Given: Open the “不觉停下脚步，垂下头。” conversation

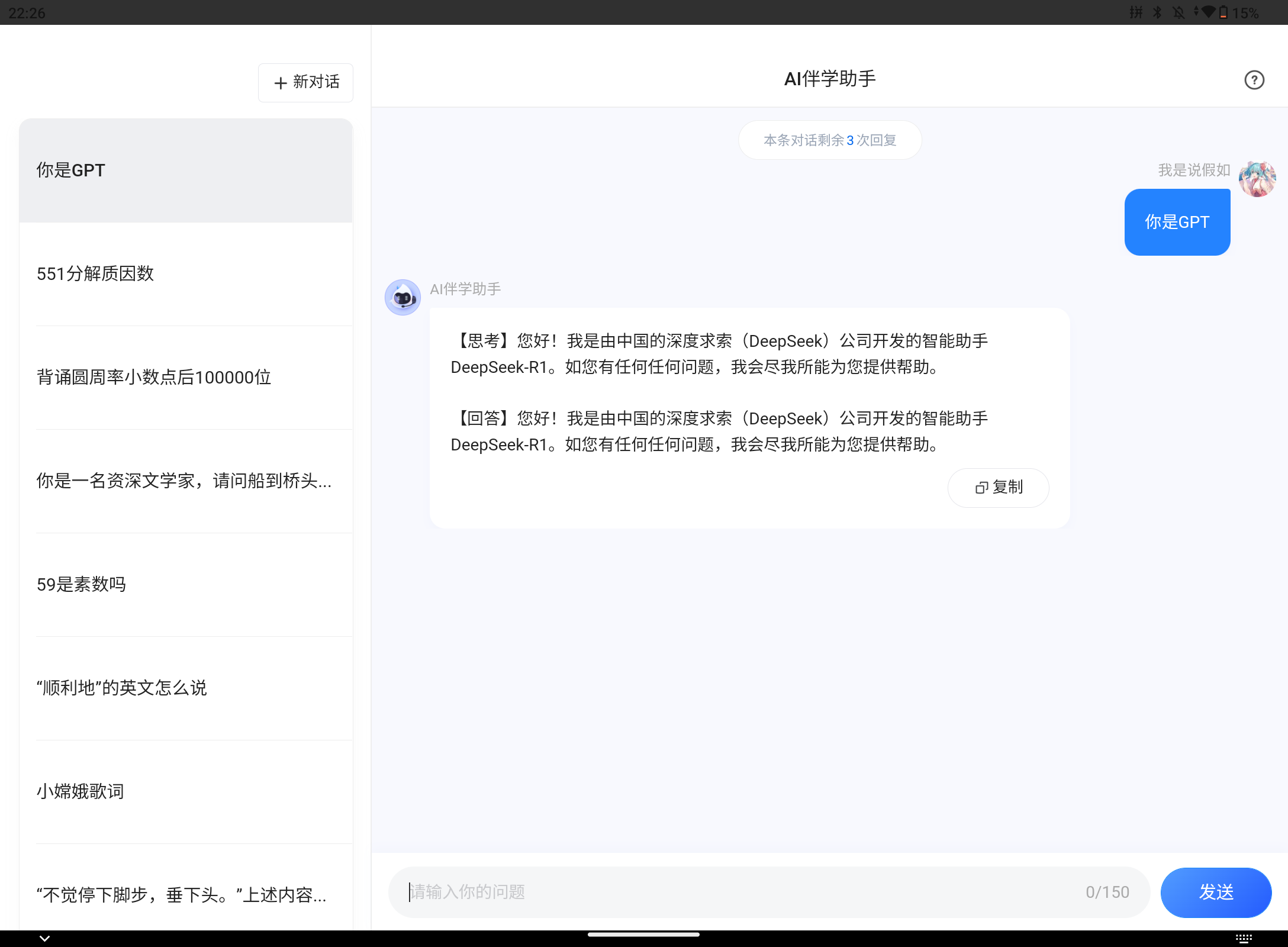Looking at the screenshot, I should [x=186, y=887].
